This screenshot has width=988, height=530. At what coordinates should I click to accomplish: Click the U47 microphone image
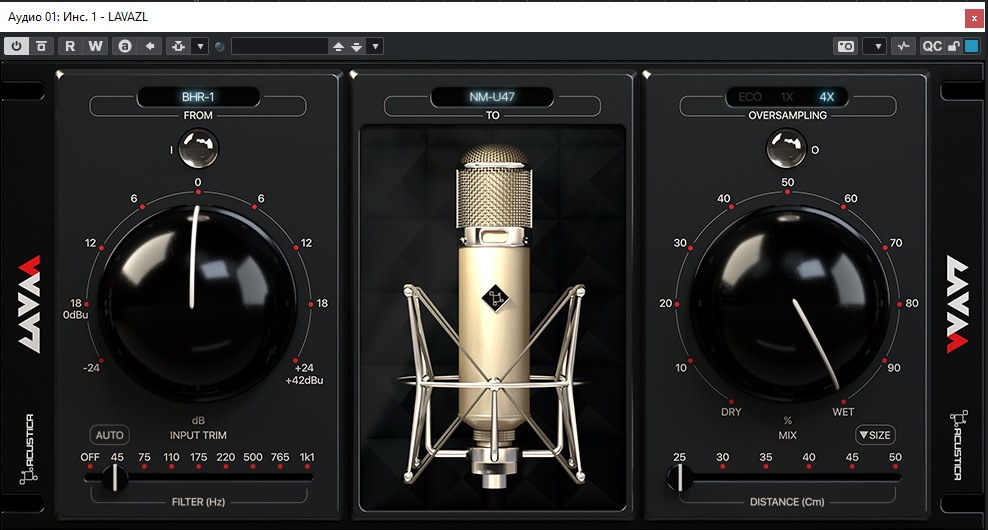(x=493, y=315)
